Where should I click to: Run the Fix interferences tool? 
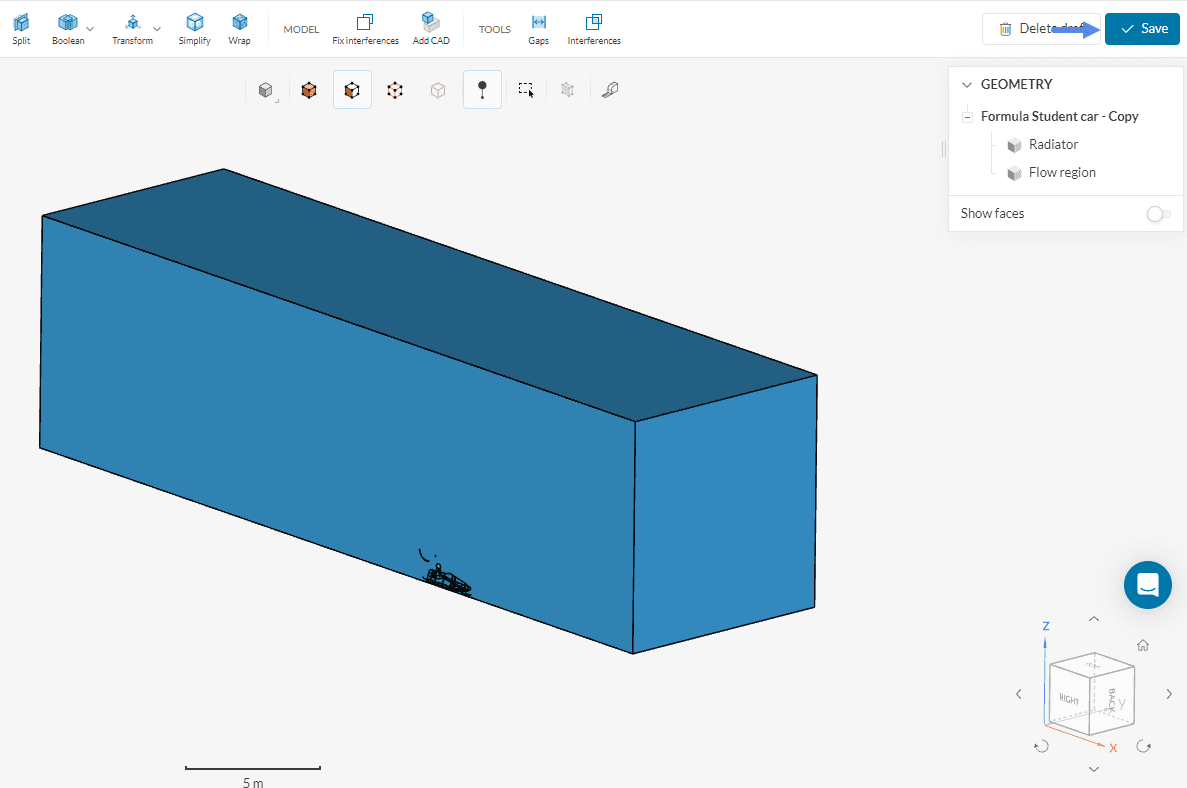click(365, 29)
